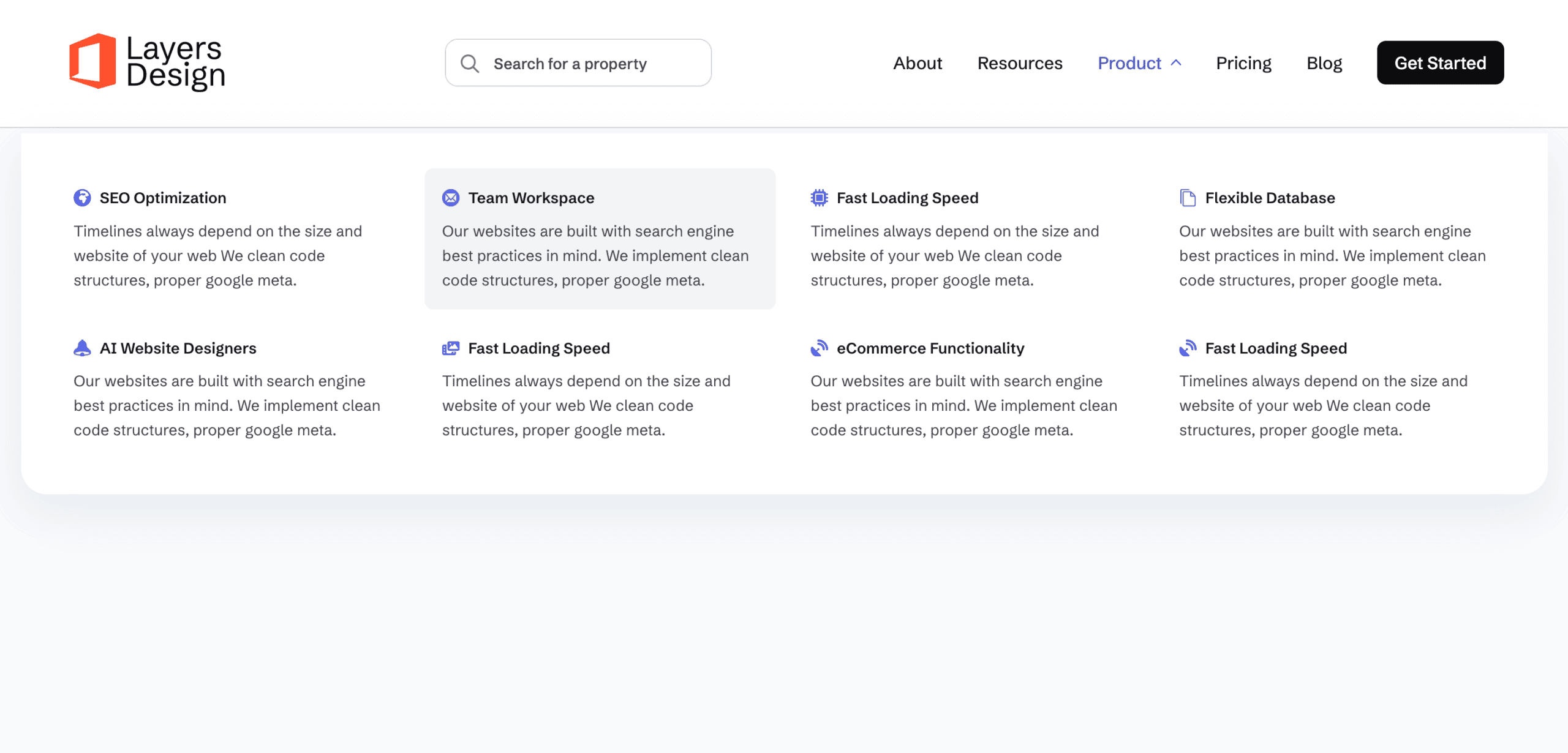Click the bell icon beside AI Website Designers

[82, 348]
